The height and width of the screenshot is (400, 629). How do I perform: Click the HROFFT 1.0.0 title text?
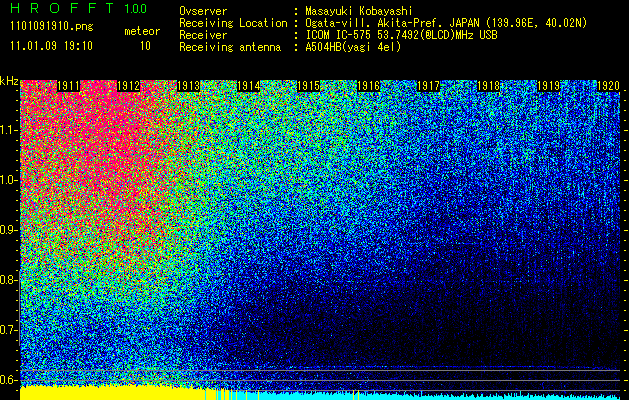click(x=78, y=8)
